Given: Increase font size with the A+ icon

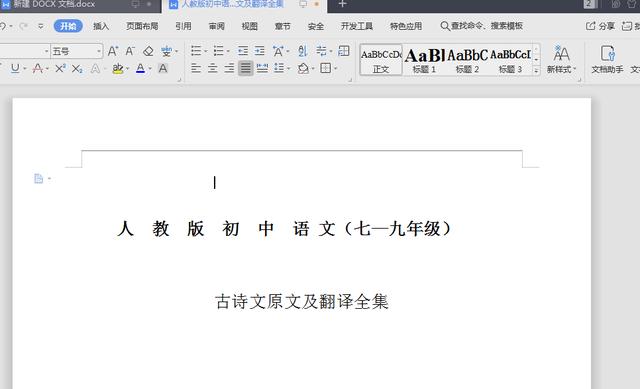Looking at the screenshot, I should pyautogui.click(x=113, y=51).
